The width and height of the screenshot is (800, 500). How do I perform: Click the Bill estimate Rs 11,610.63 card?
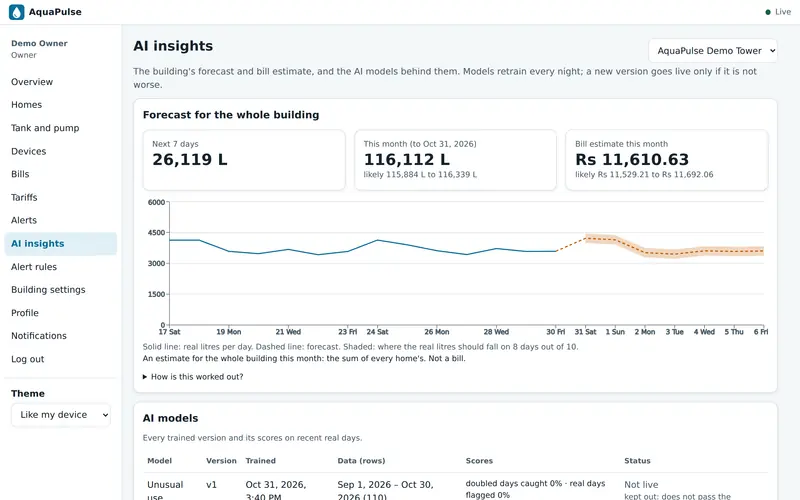(x=666, y=160)
